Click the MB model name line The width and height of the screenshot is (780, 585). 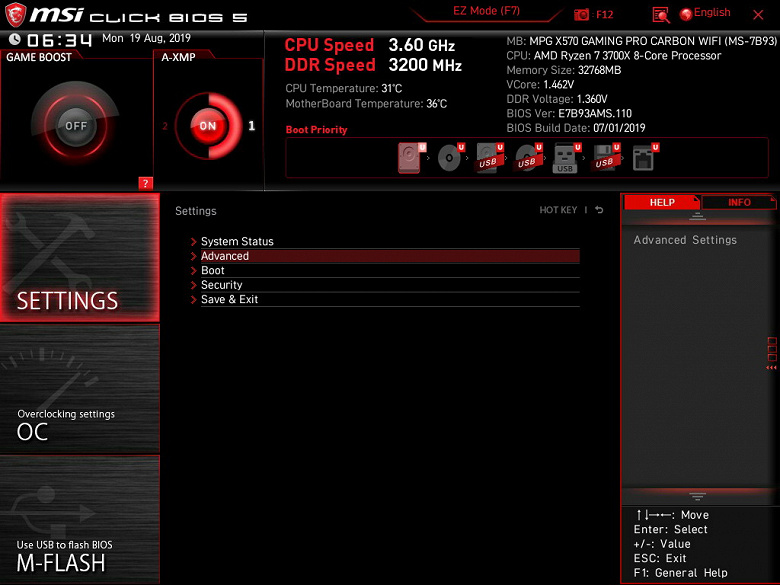pos(642,41)
